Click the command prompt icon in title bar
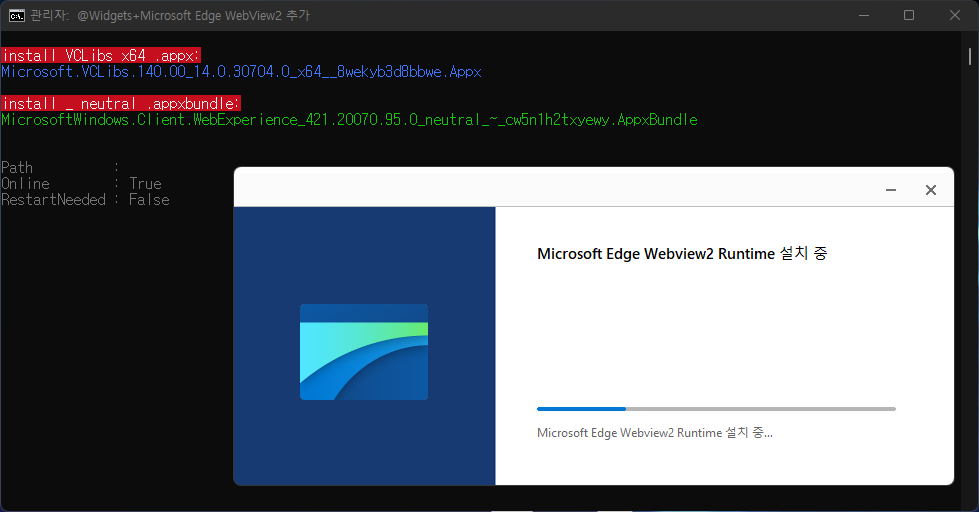979x512 pixels. point(17,16)
